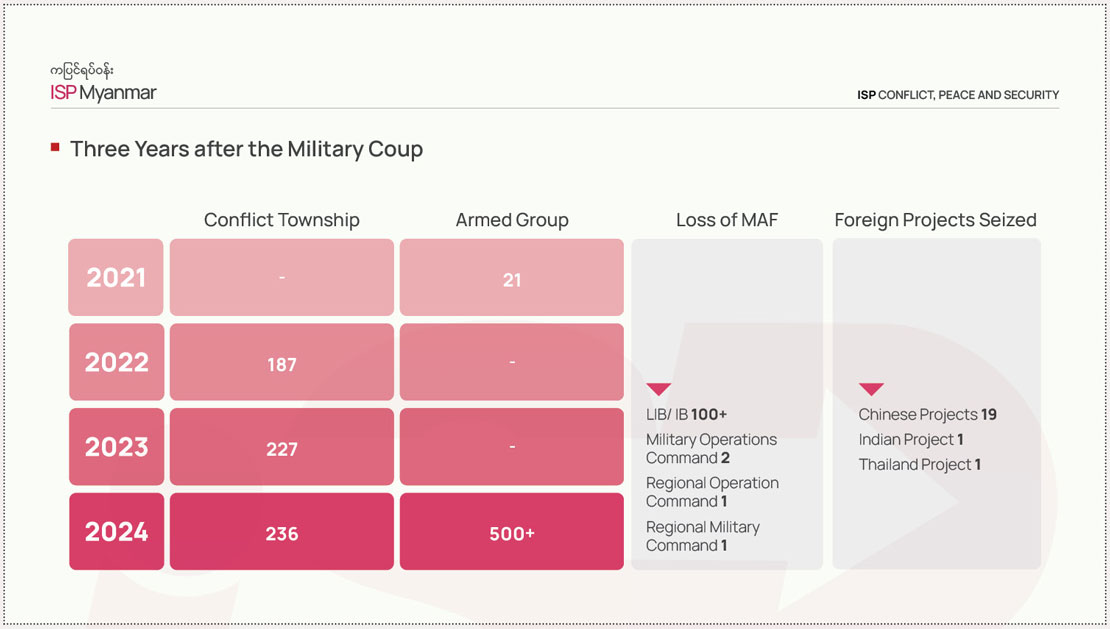Select the 2021 year cell
The image size is (1110, 629).
pos(116,278)
